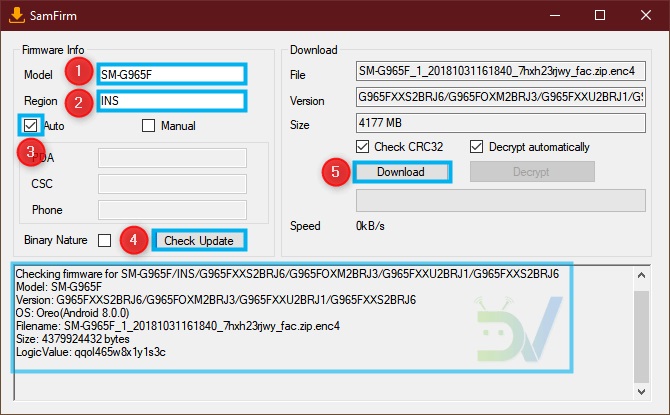Click the download progress bar
This screenshot has height=415, width=670.
click(500, 199)
